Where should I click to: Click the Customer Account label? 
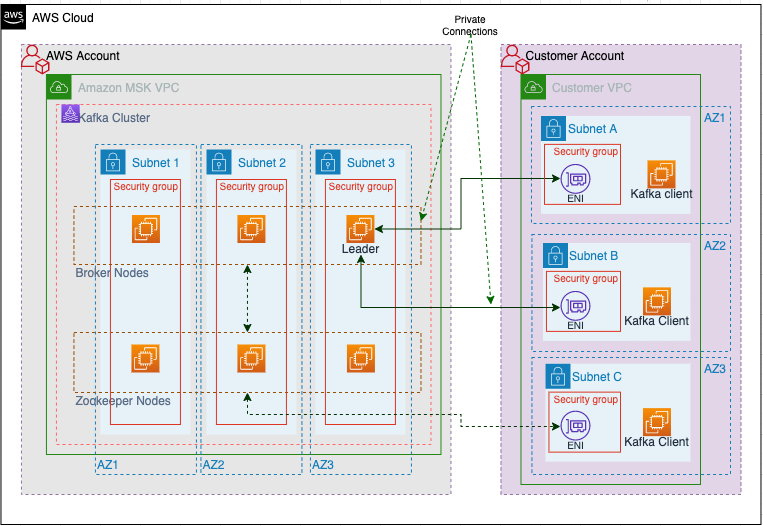575,56
